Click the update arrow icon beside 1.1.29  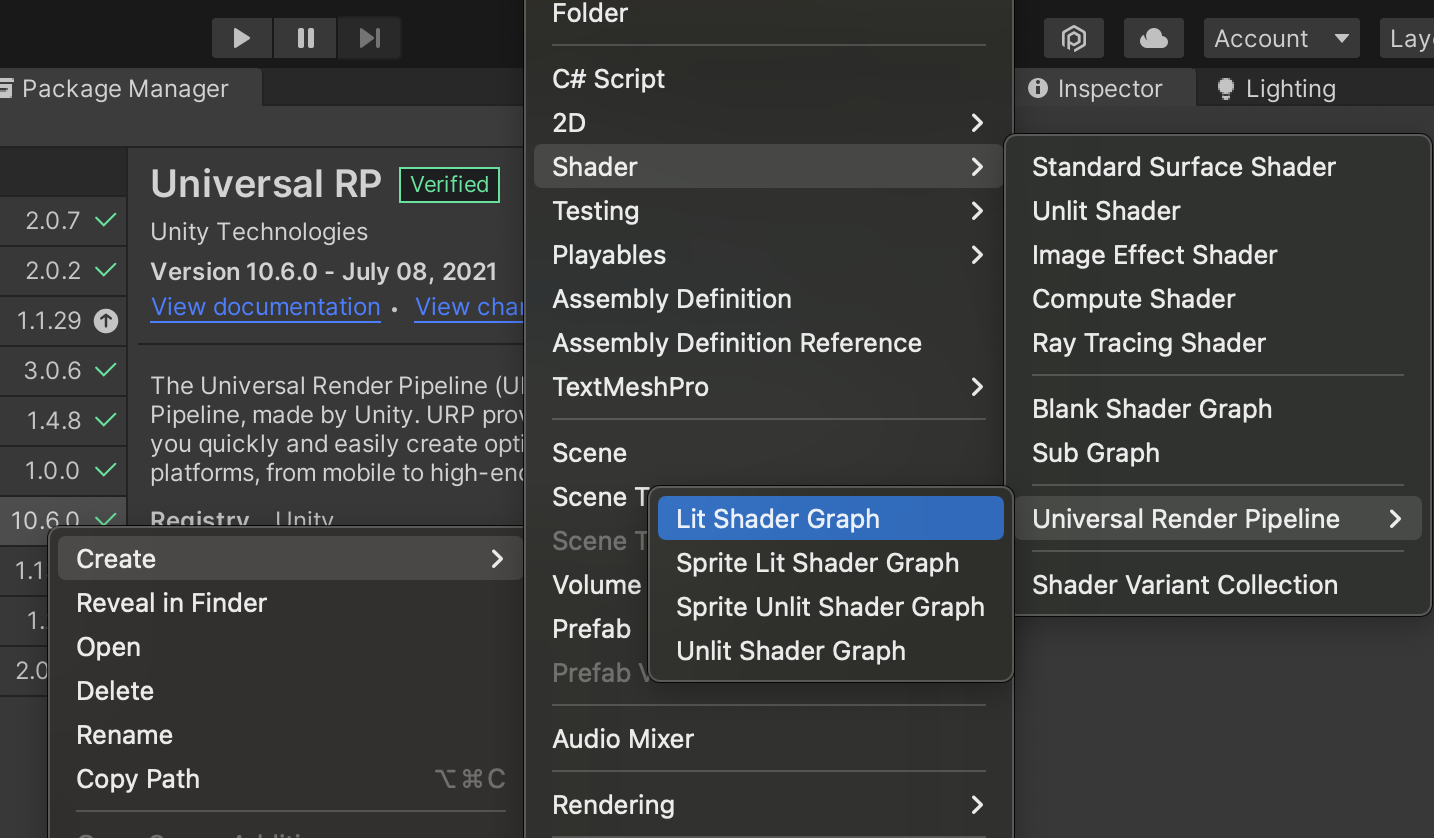[105, 321]
